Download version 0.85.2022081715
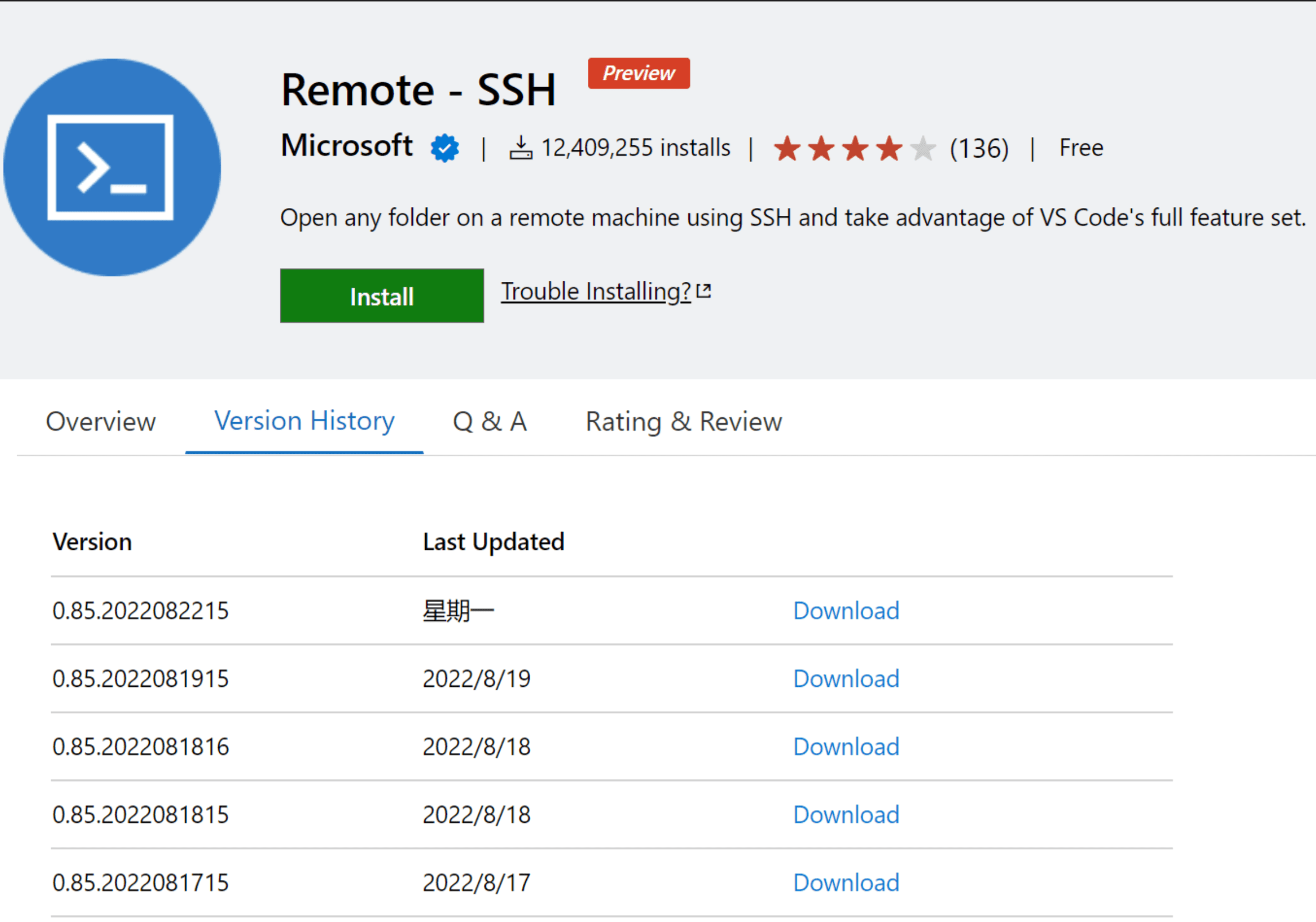Viewport: 1316px width, 922px height. point(846,883)
